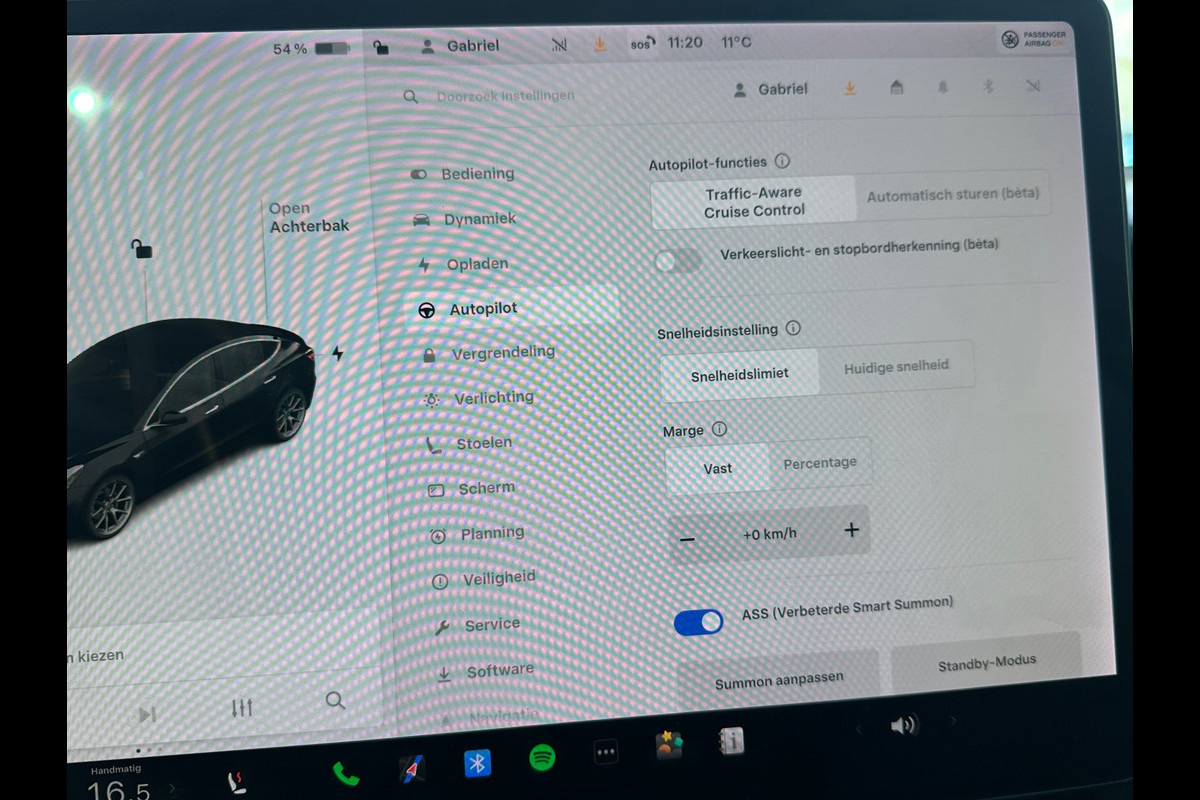Open the three-dots app launcher
Image resolution: width=1200 pixels, height=800 pixels.
click(606, 752)
